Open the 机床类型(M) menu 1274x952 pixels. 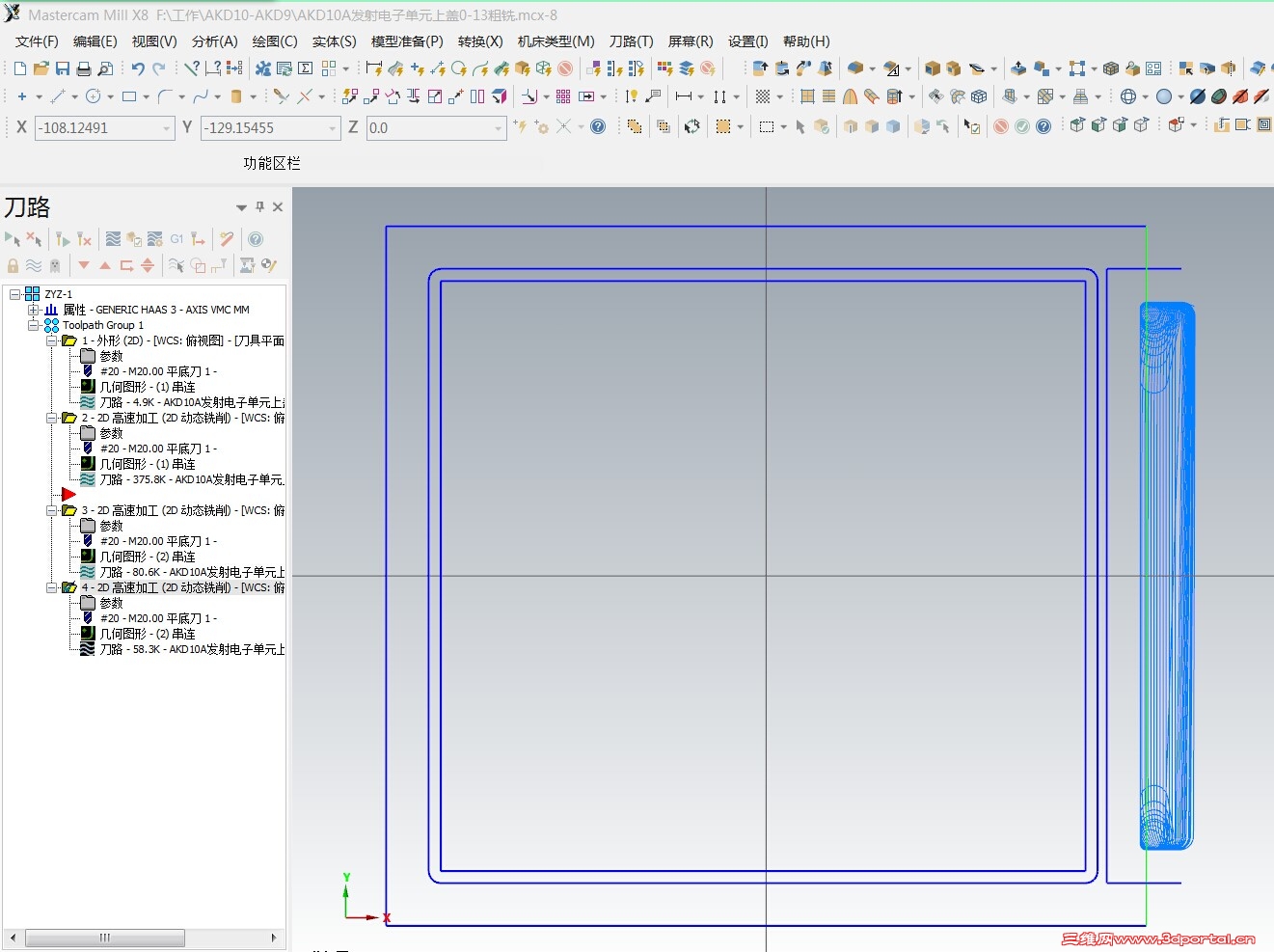(x=556, y=41)
